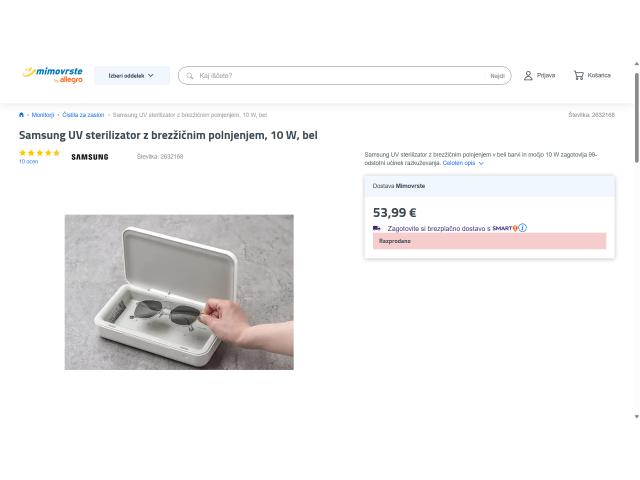Open the 10 ocen reviews link
This screenshot has height=480, width=640.
click(29, 162)
